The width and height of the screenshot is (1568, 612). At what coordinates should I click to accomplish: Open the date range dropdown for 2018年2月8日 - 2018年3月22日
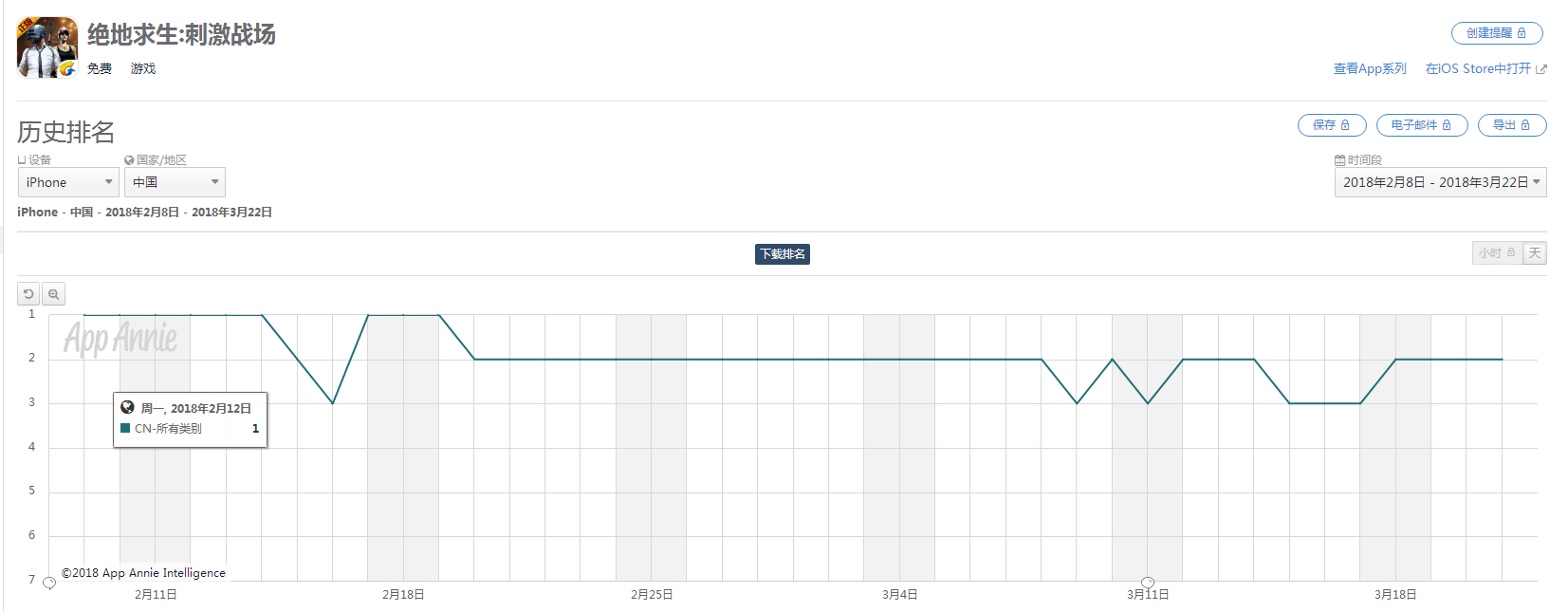[x=1440, y=182]
